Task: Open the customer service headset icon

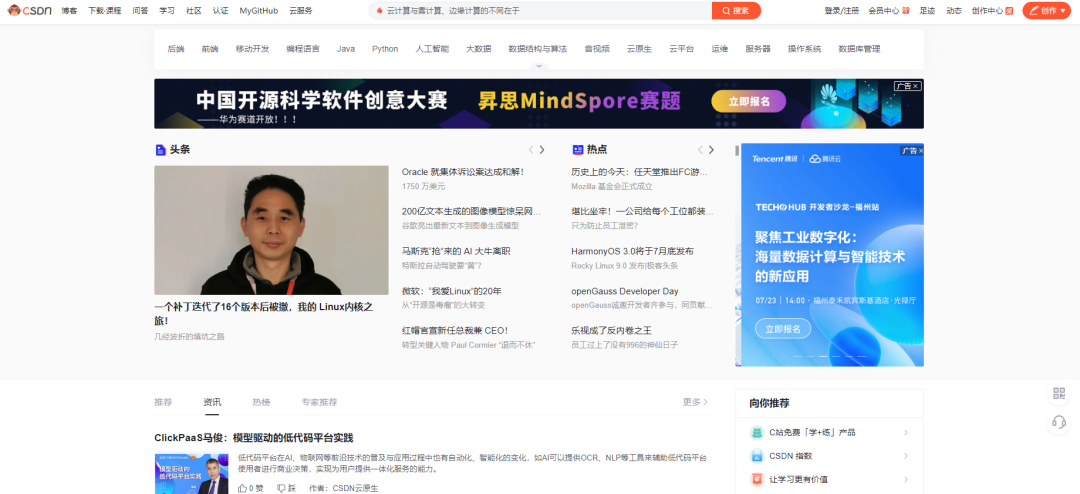Action: [1059, 422]
